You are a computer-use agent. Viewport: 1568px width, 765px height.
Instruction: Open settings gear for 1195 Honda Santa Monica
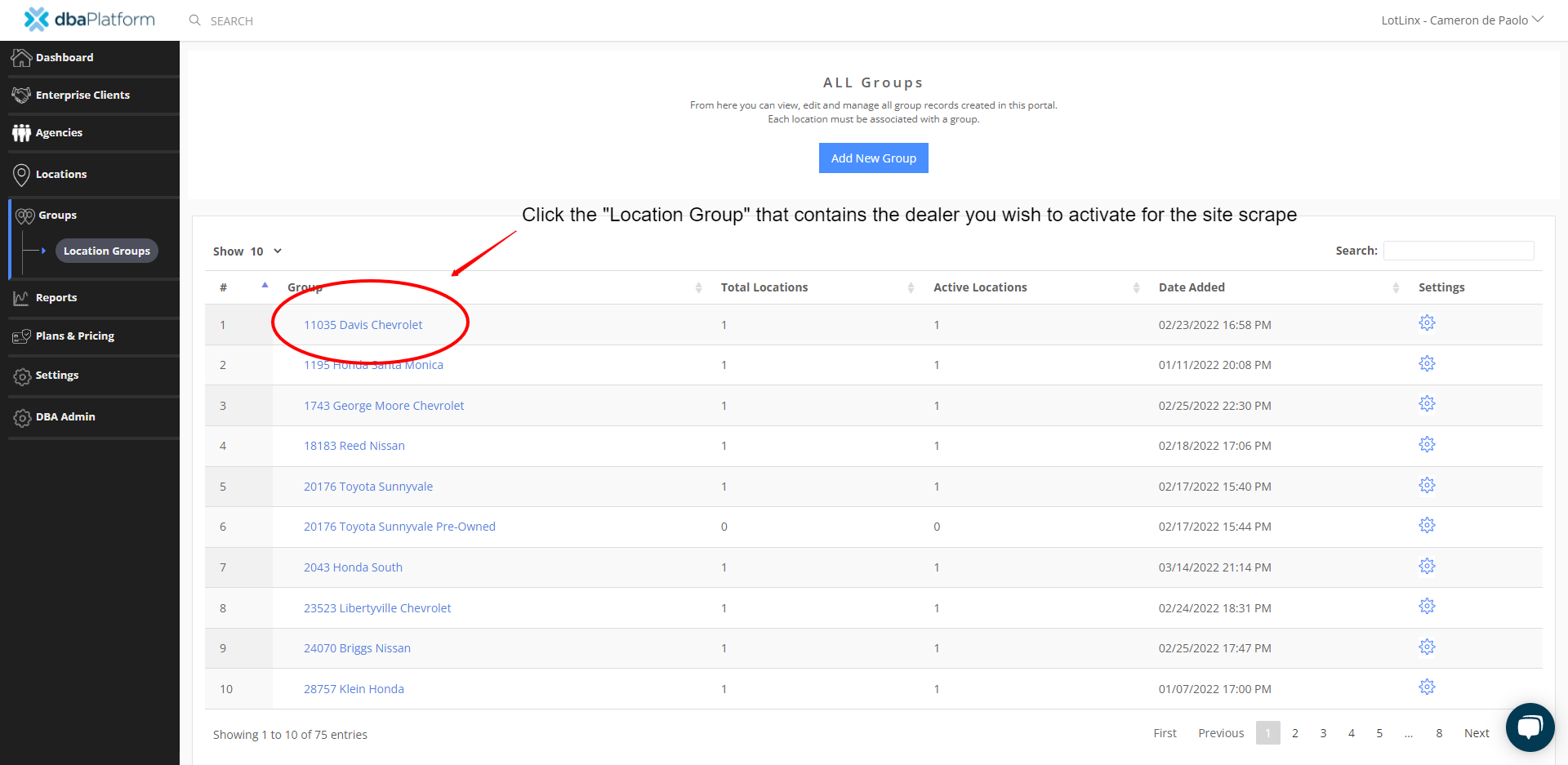(1427, 363)
